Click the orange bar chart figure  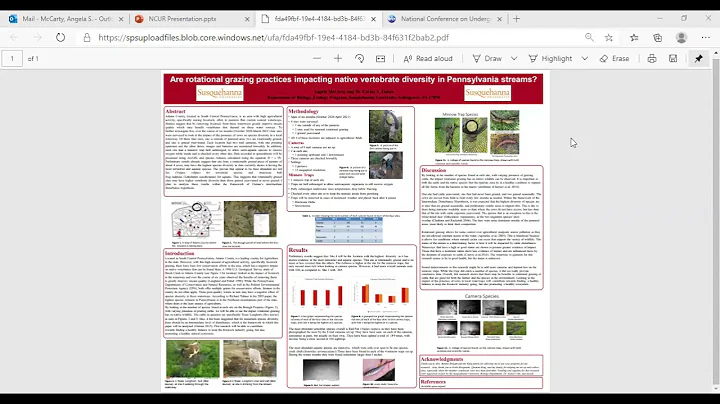click(x=382, y=294)
